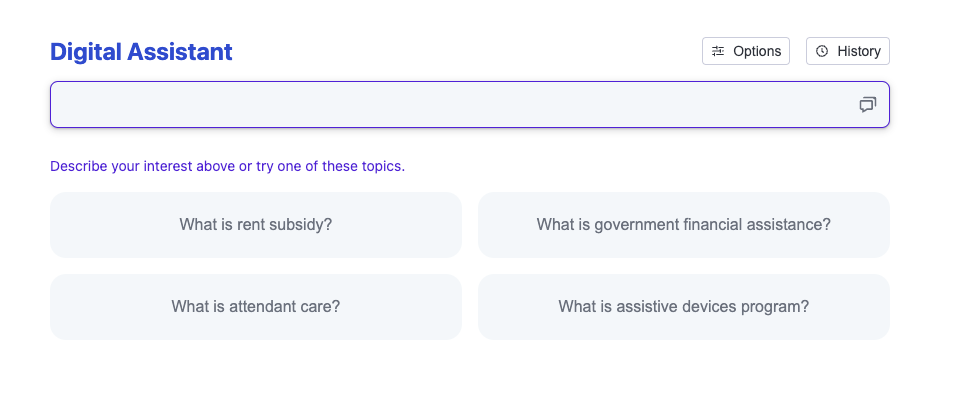Tap the attendant care suggestion card

tap(256, 307)
